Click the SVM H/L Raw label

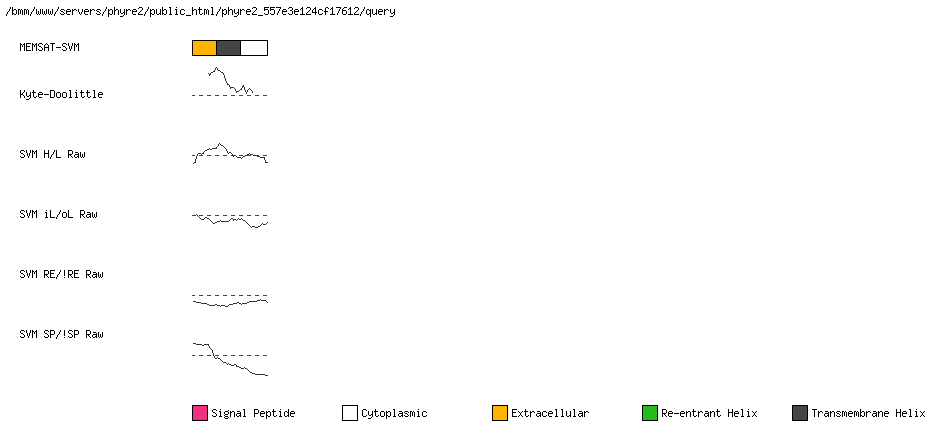pos(52,154)
